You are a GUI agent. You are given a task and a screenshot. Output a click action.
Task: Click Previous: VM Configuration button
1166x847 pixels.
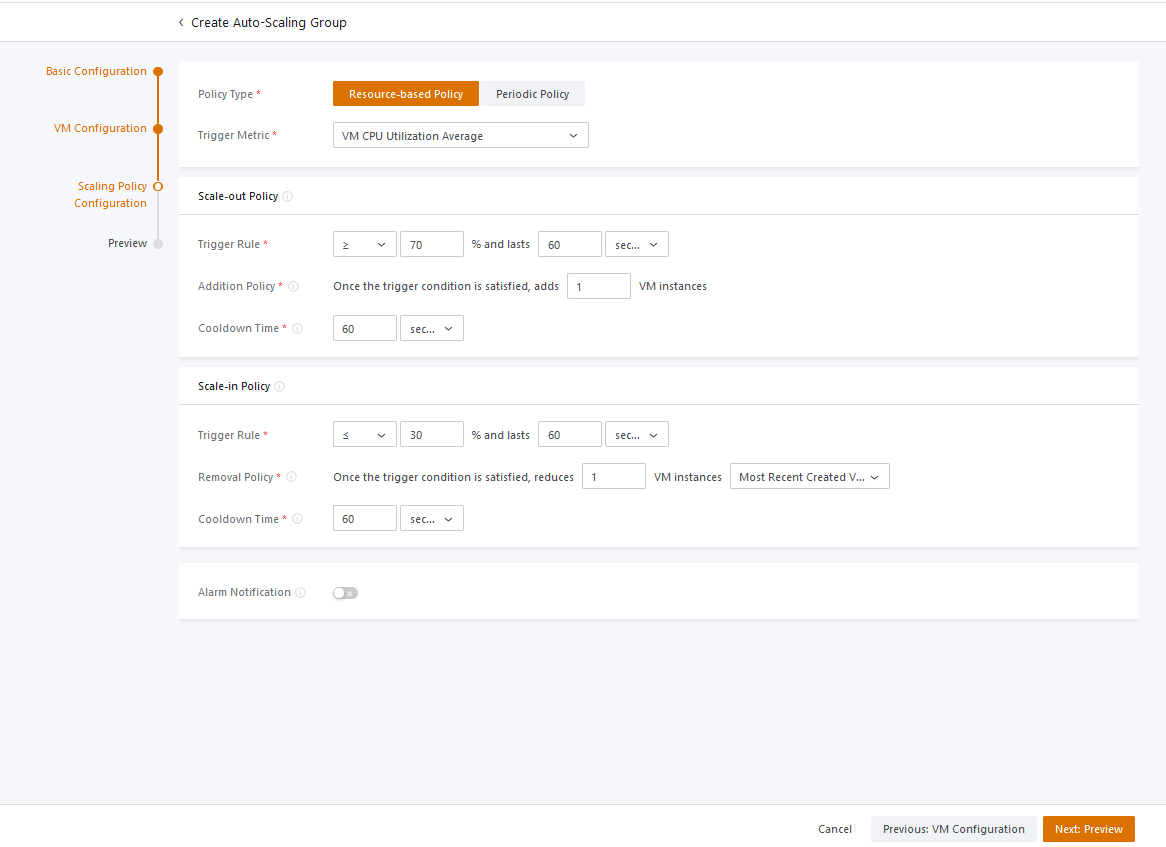click(x=953, y=829)
